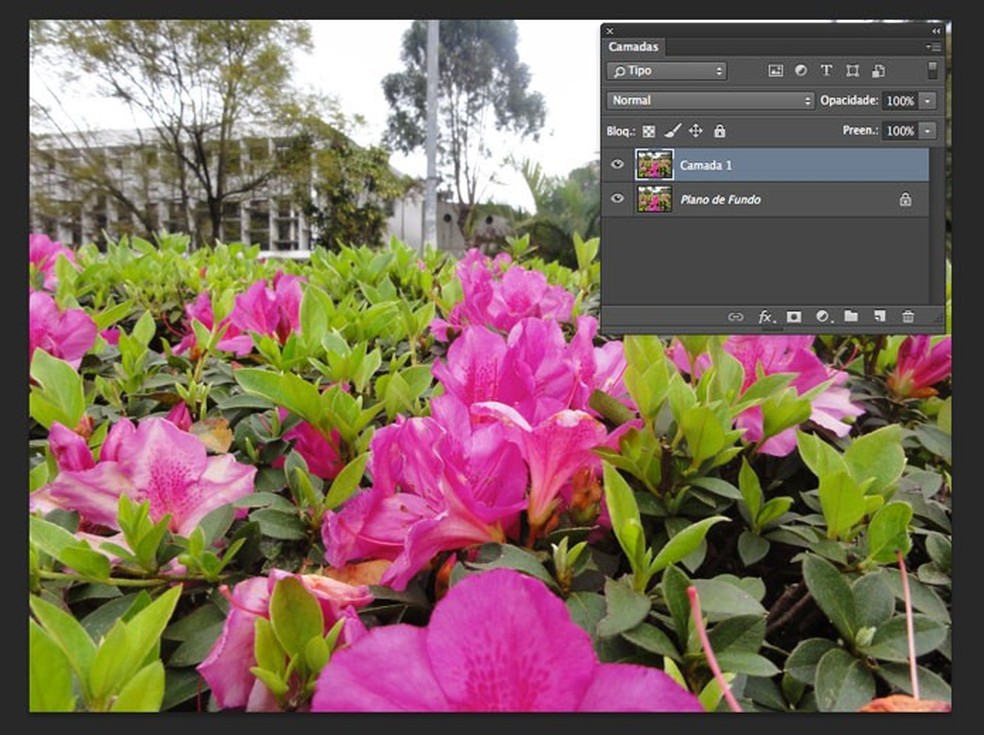Create a new layer group folder
The width and height of the screenshot is (984, 735).
coord(851,316)
